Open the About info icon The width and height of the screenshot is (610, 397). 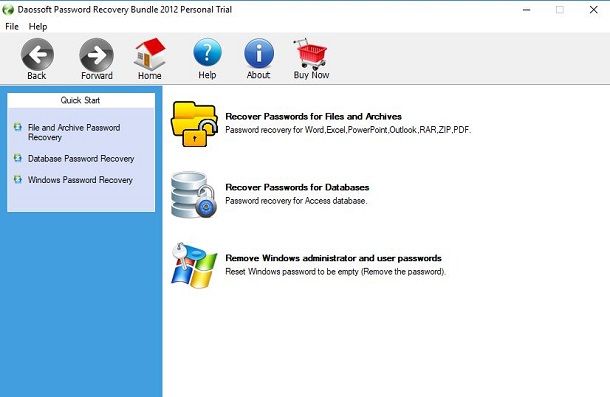259,53
